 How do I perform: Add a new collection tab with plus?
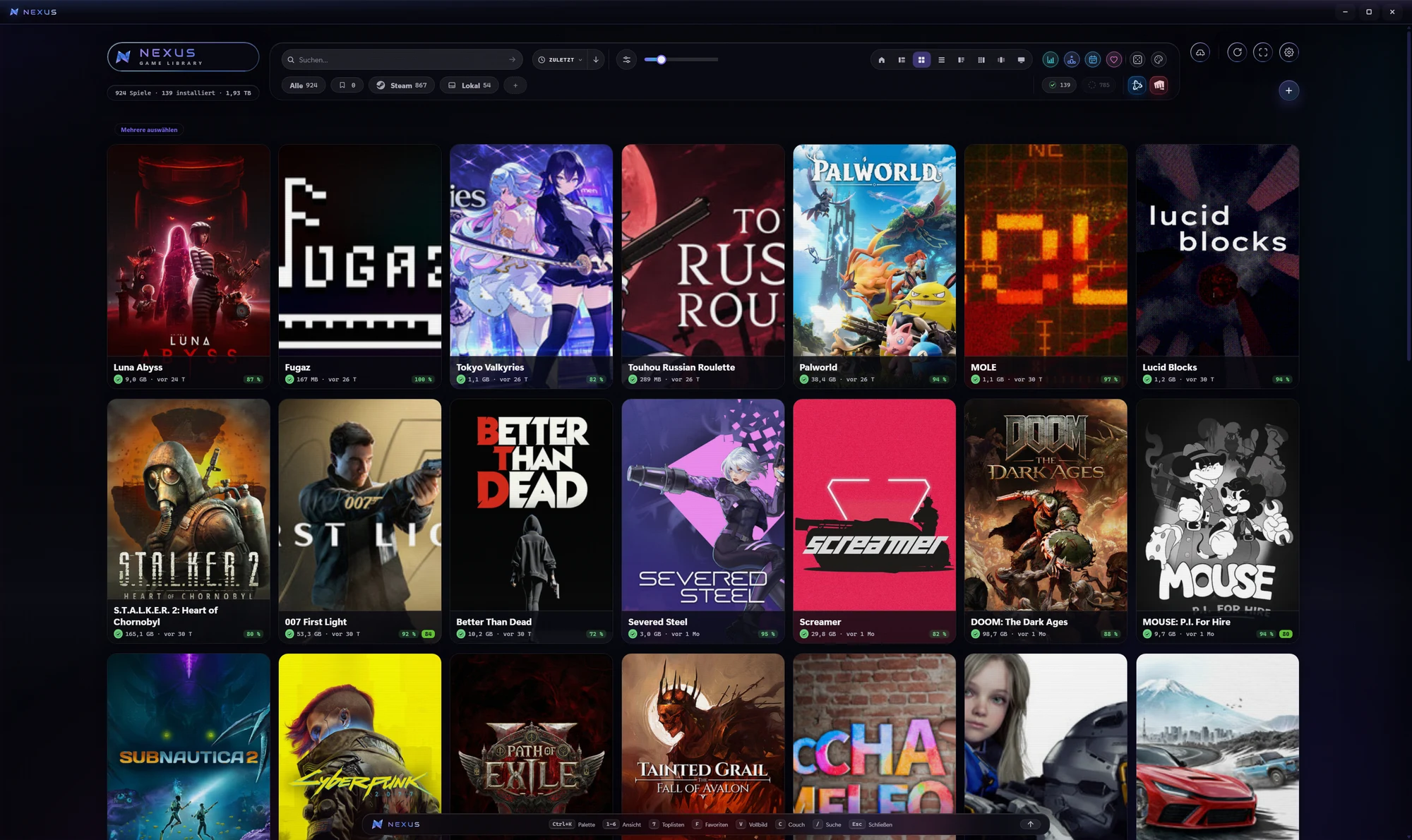pyautogui.click(x=515, y=85)
